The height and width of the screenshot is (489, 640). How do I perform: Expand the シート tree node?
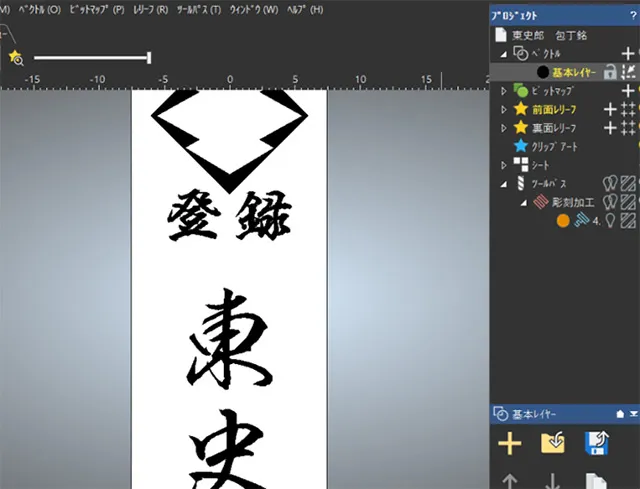point(504,165)
